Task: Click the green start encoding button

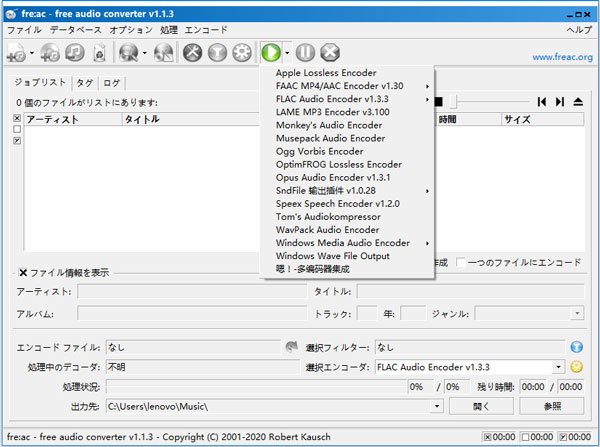Action: [270, 52]
